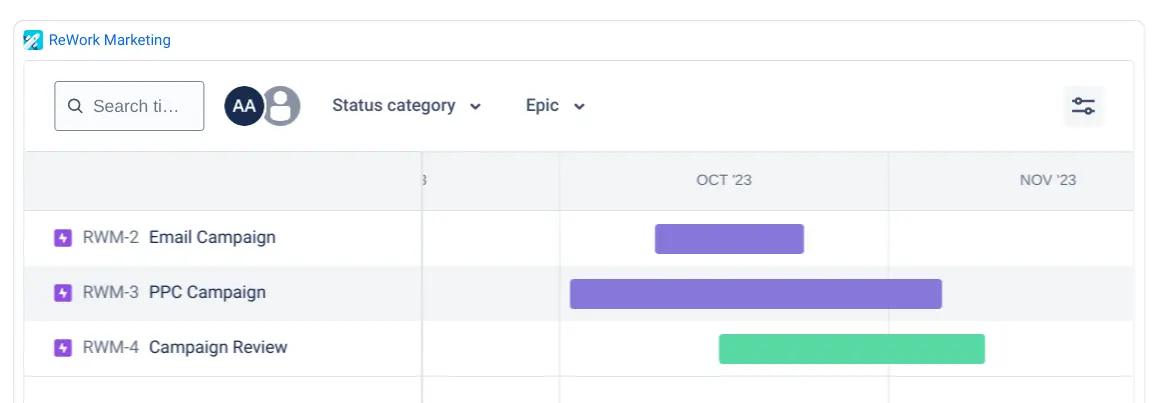The image size is (1157, 403).
Task: Open the RWM-2 Email Campaign issue
Action: click(211, 238)
